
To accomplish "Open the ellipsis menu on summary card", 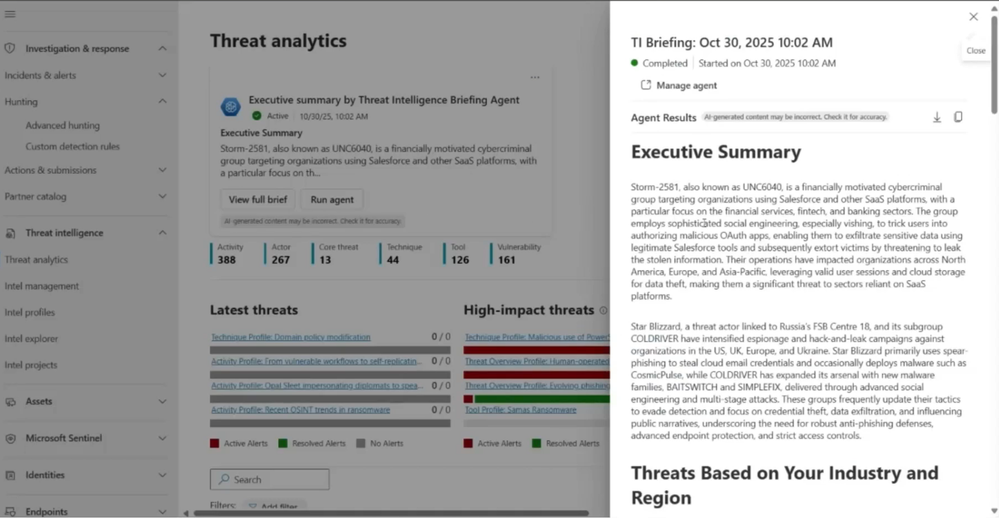I will click(x=535, y=77).
